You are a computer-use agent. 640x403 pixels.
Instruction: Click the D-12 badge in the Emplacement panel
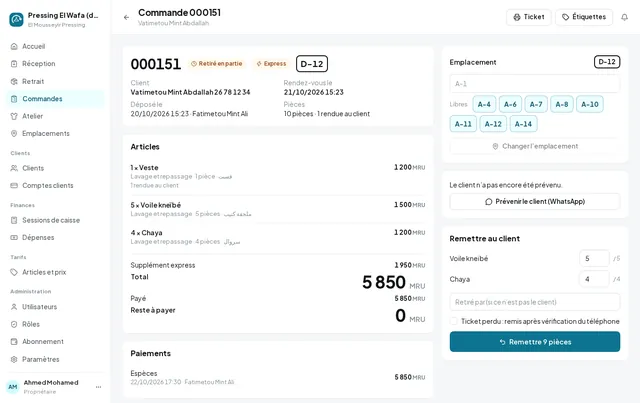607,62
